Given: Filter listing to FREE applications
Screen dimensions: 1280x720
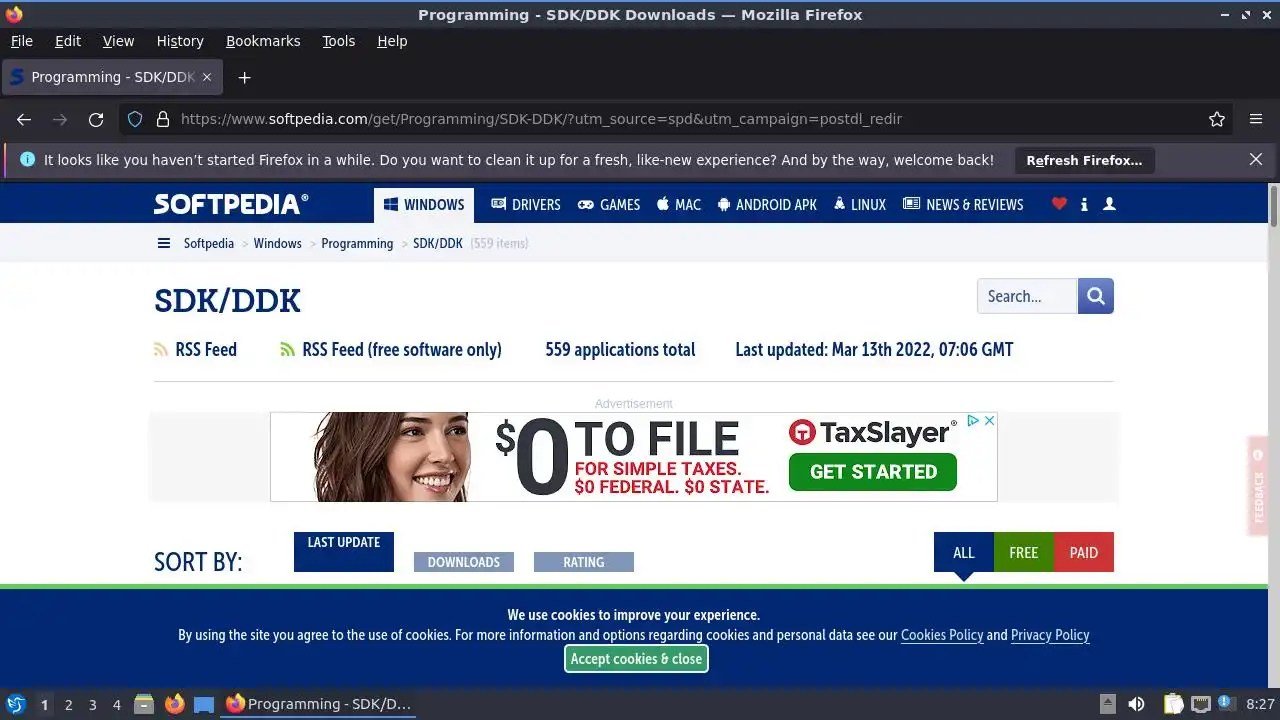Looking at the screenshot, I should 1024,552.
